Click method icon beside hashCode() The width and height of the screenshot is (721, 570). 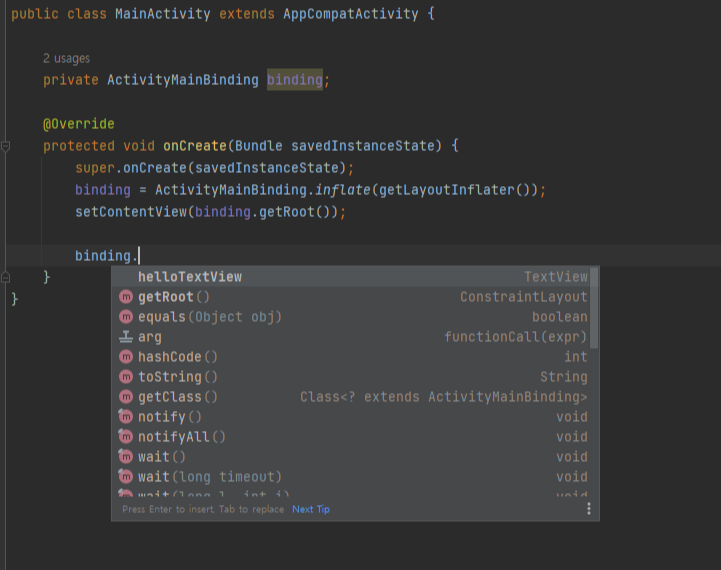click(x=126, y=357)
